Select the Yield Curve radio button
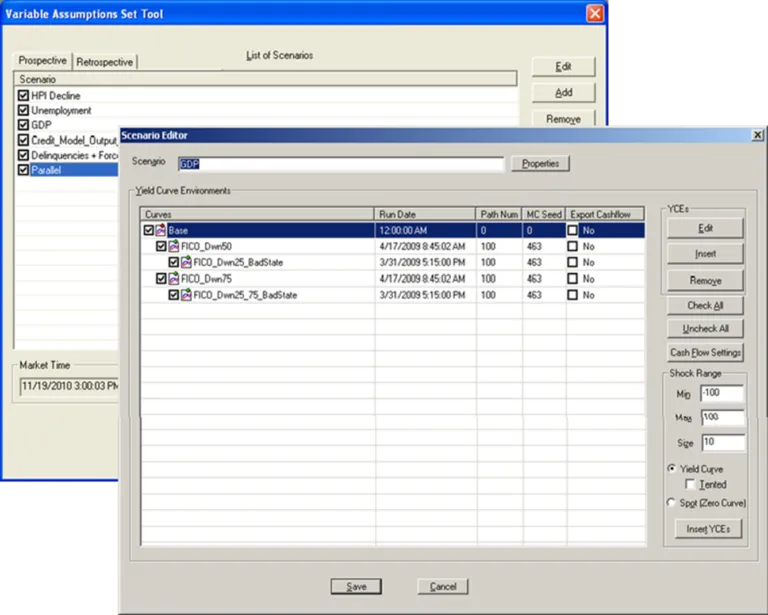The height and width of the screenshot is (615, 768). (672, 468)
